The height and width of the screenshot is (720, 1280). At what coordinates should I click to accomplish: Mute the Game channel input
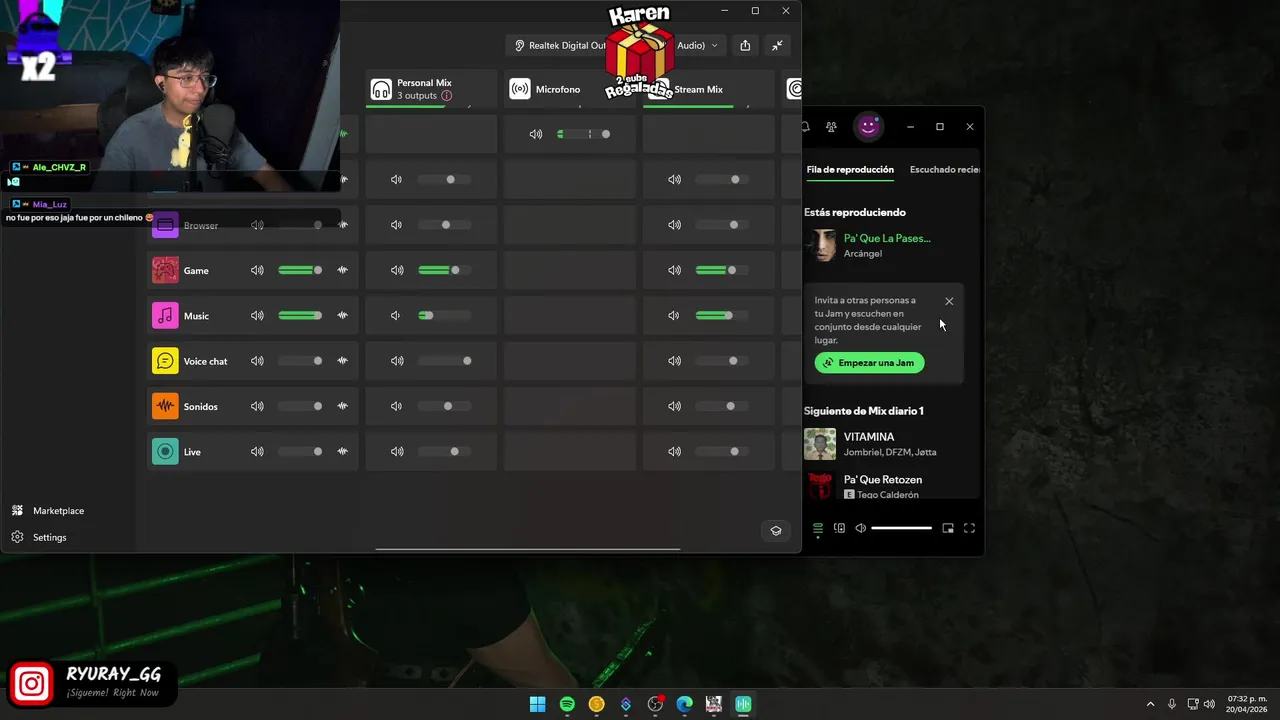click(257, 270)
